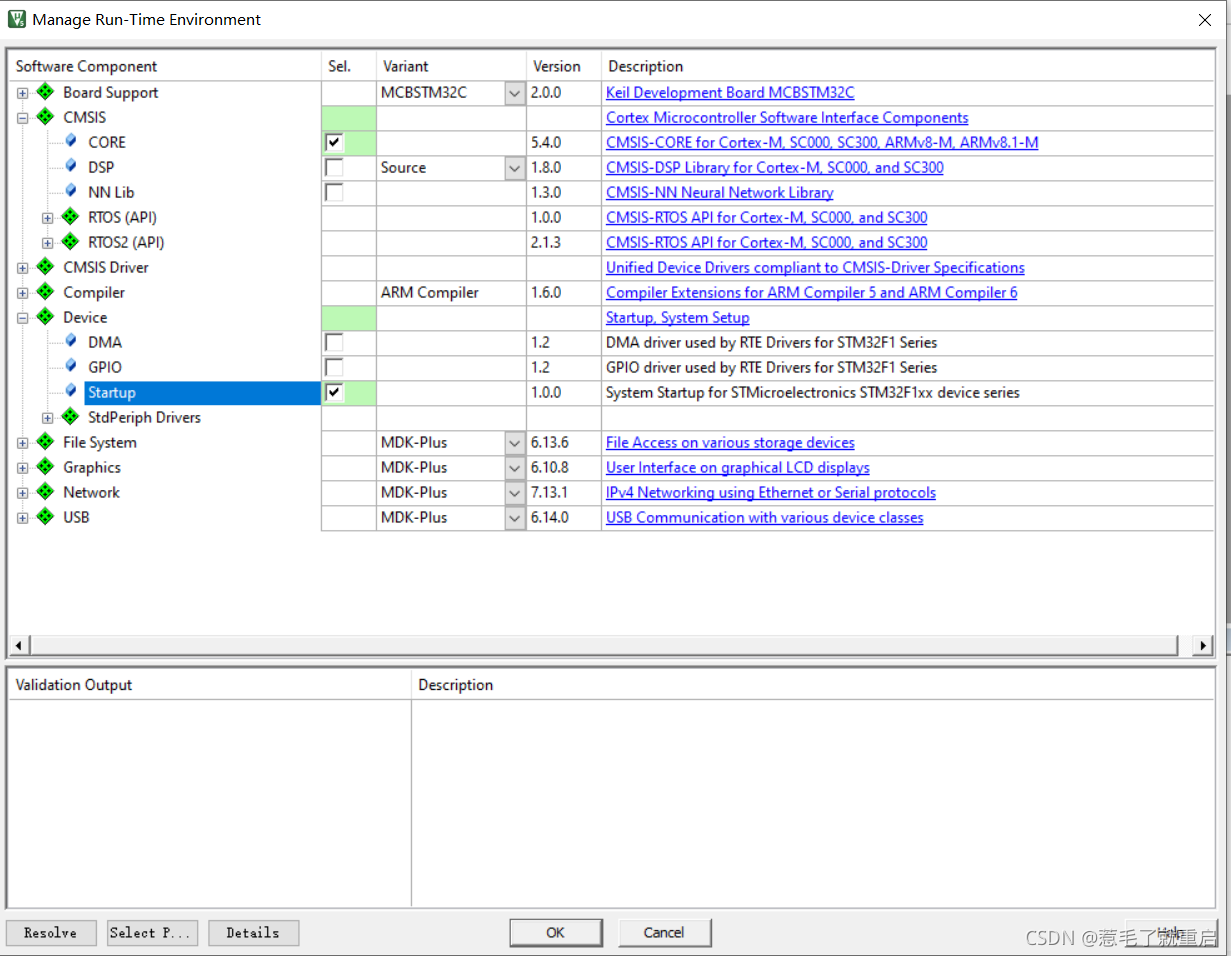Open the USB MDK-Plus variant dropdown
Screen dimensions: 1231x956
click(x=514, y=518)
